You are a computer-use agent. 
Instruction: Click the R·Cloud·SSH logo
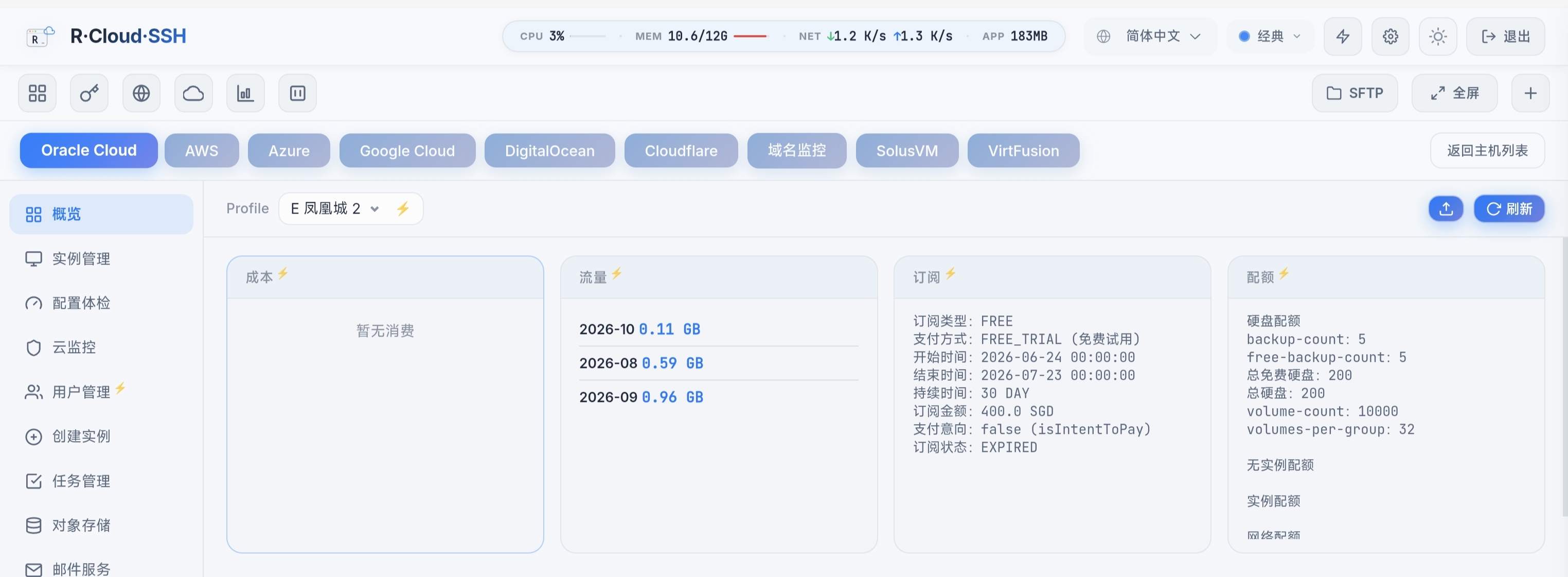click(x=106, y=37)
